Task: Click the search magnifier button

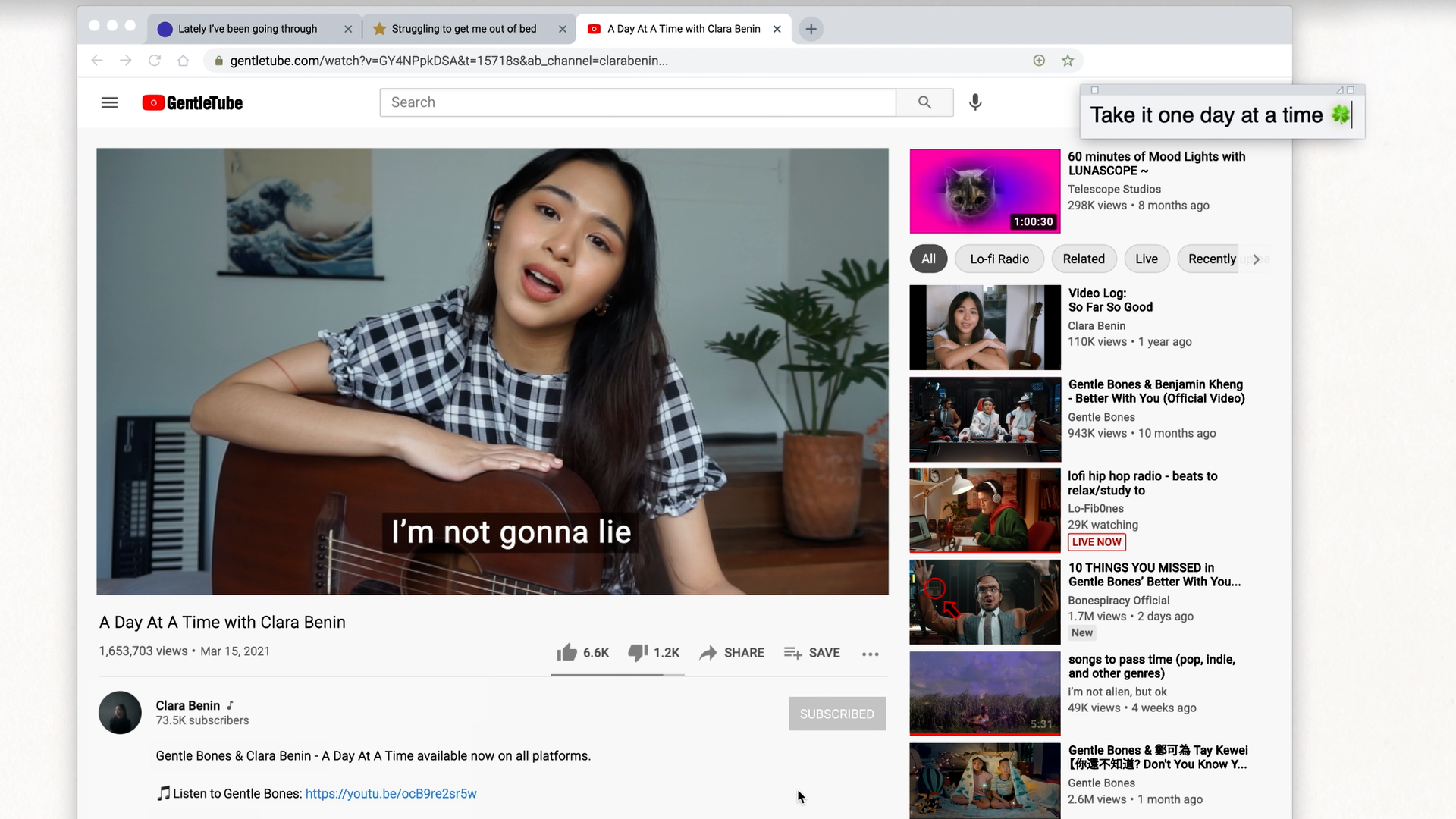Action: point(924,102)
